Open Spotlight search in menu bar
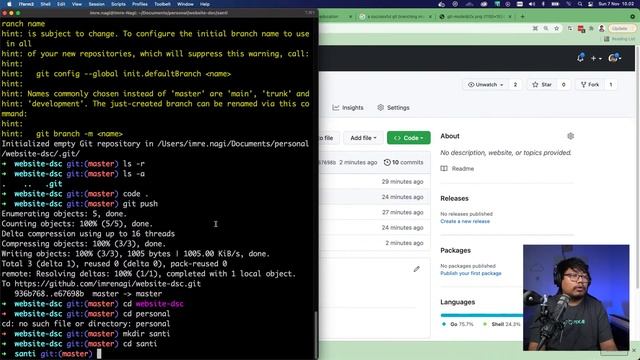This screenshot has width=640, height=360. pyautogui.click(x=580, y=4)
